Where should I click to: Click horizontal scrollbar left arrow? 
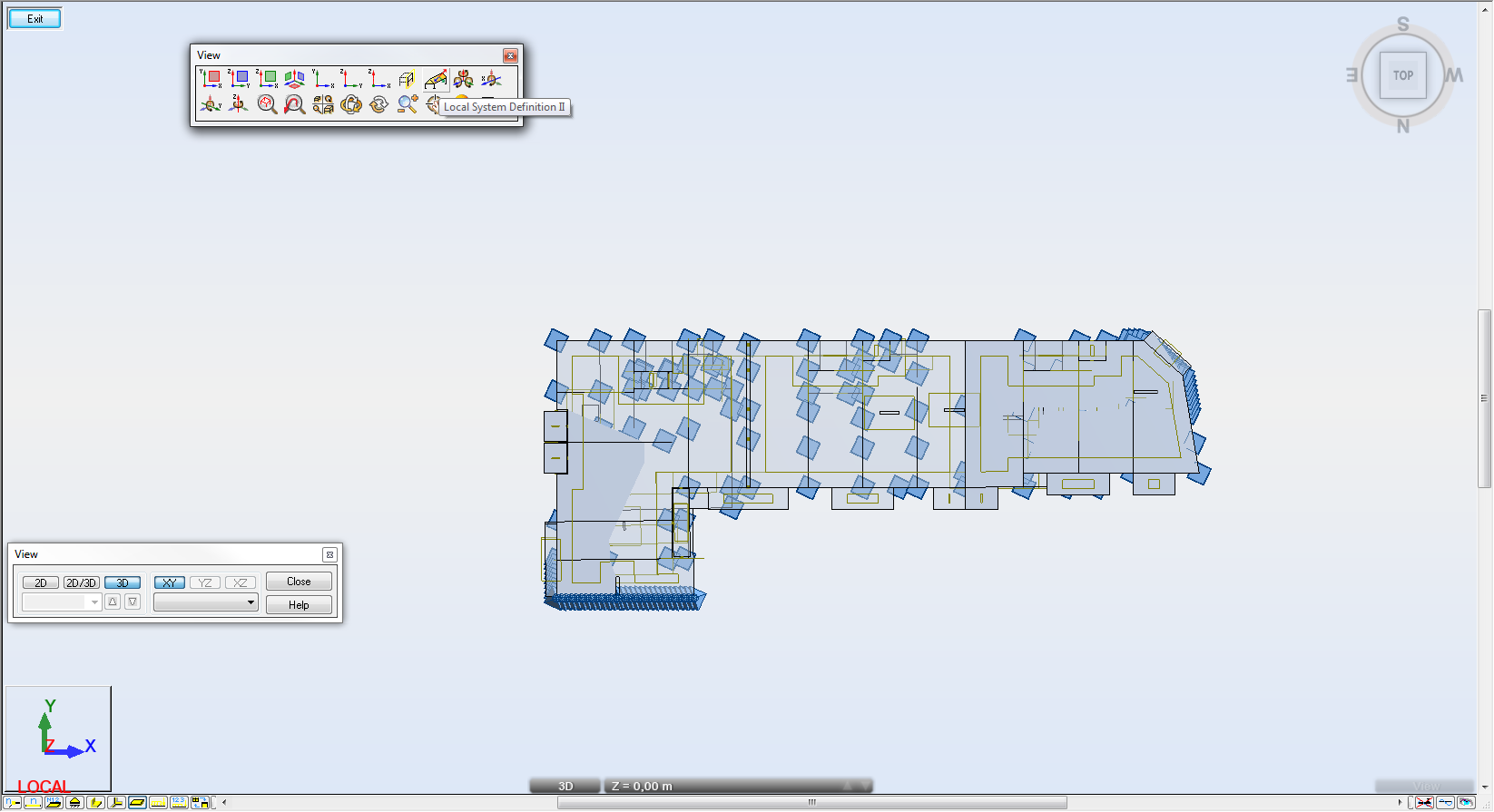(224, 802)
